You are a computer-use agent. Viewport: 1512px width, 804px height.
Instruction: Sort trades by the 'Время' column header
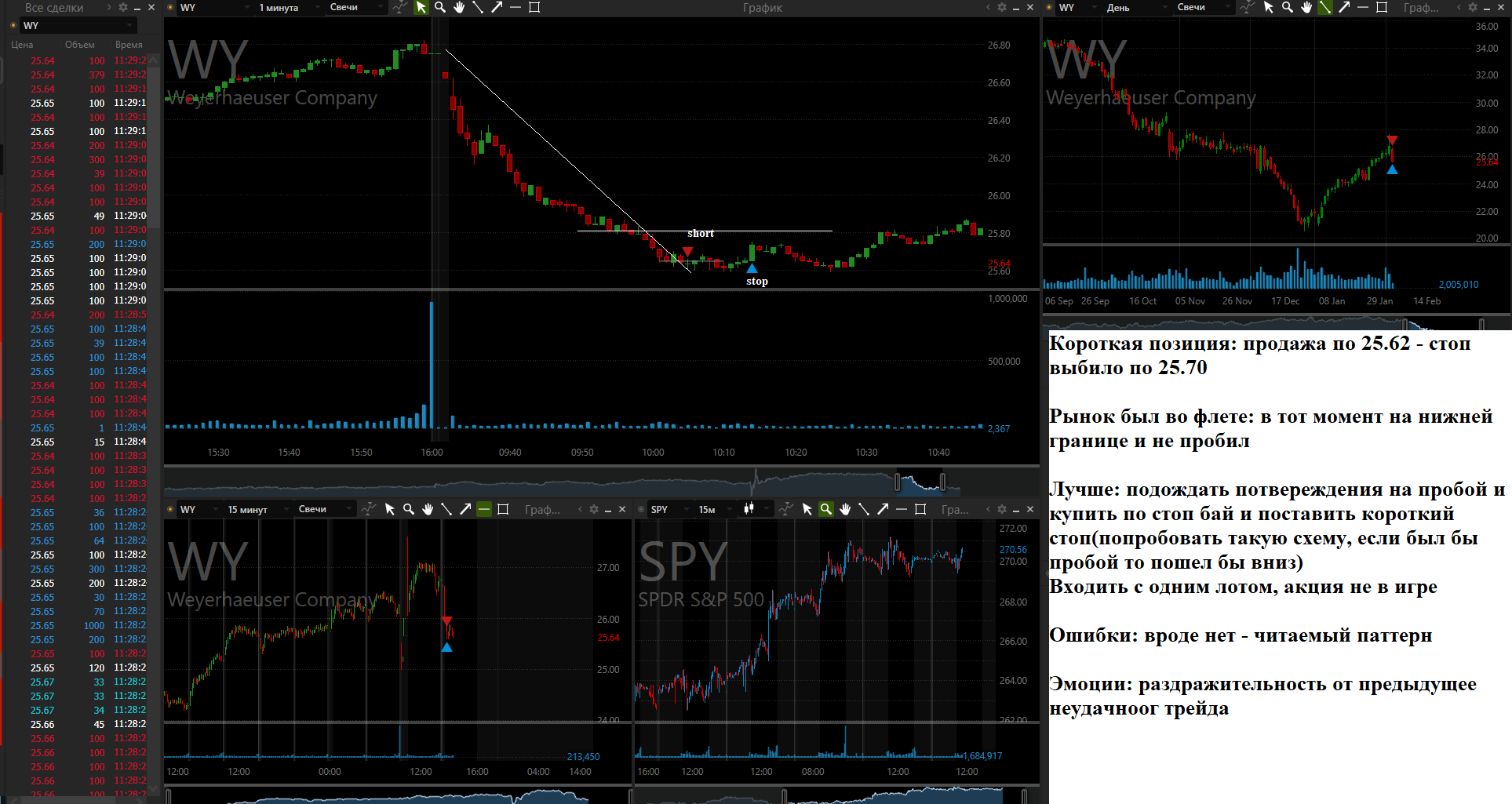(129, 45)
